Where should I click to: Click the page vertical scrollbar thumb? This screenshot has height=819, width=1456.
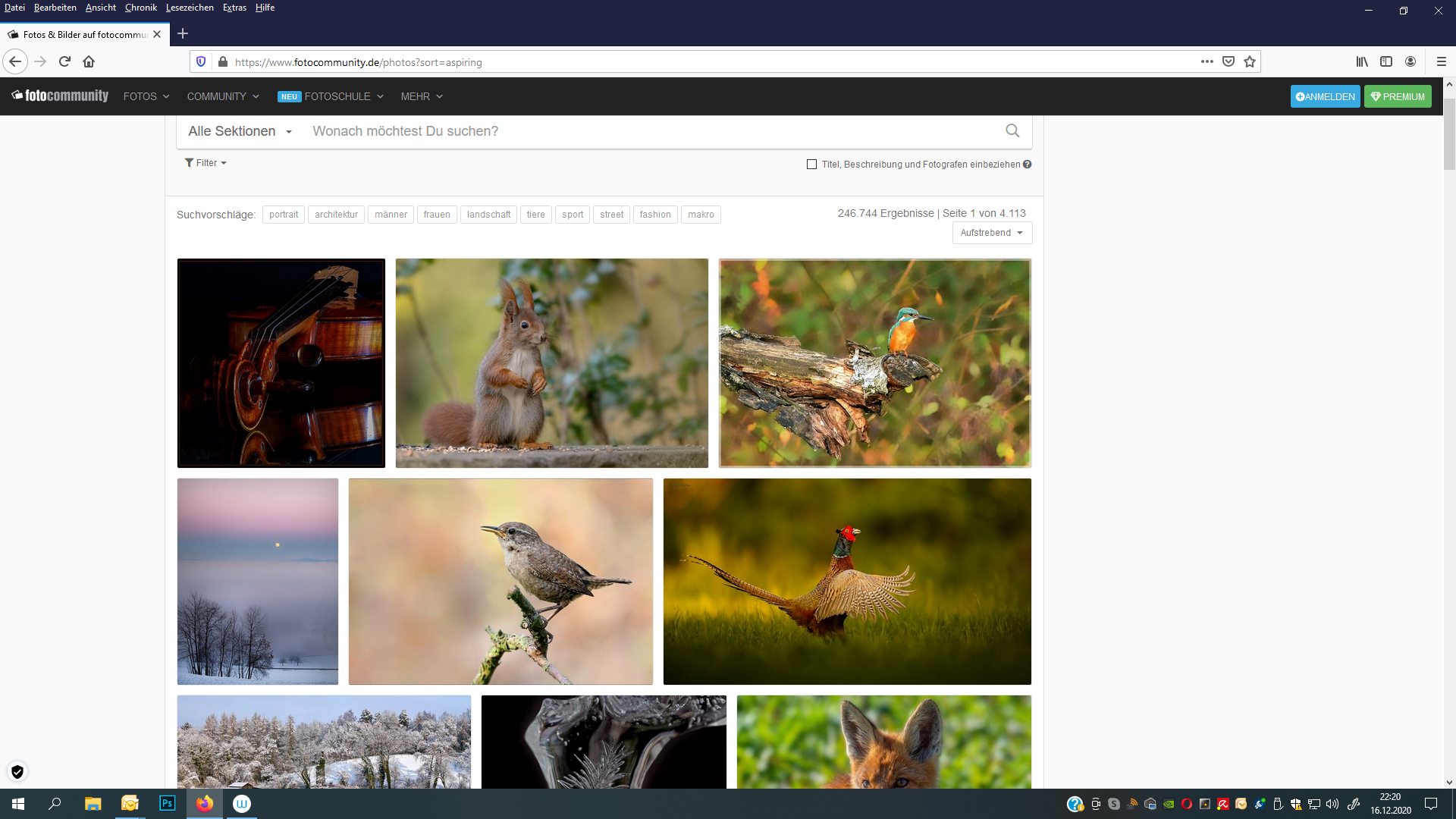click(x=1449, y=134)
